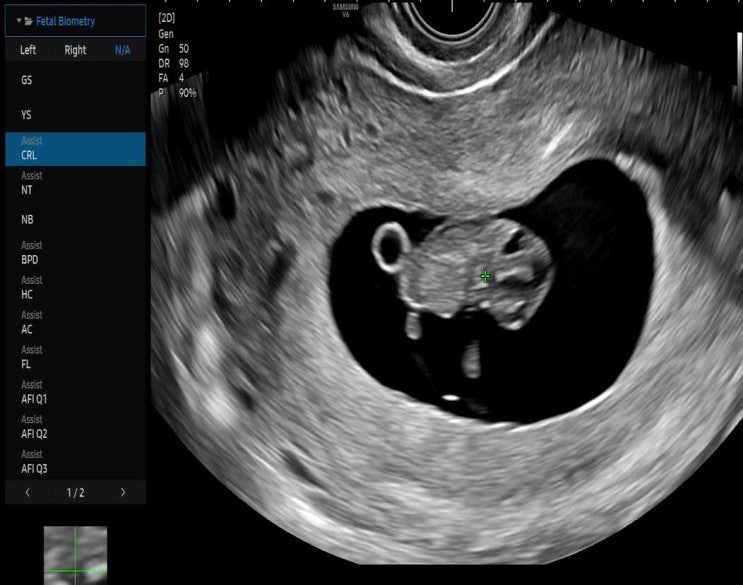This screenshot has height=585, width=743.
Task: Select the Left side option
Action: [29, 50]
